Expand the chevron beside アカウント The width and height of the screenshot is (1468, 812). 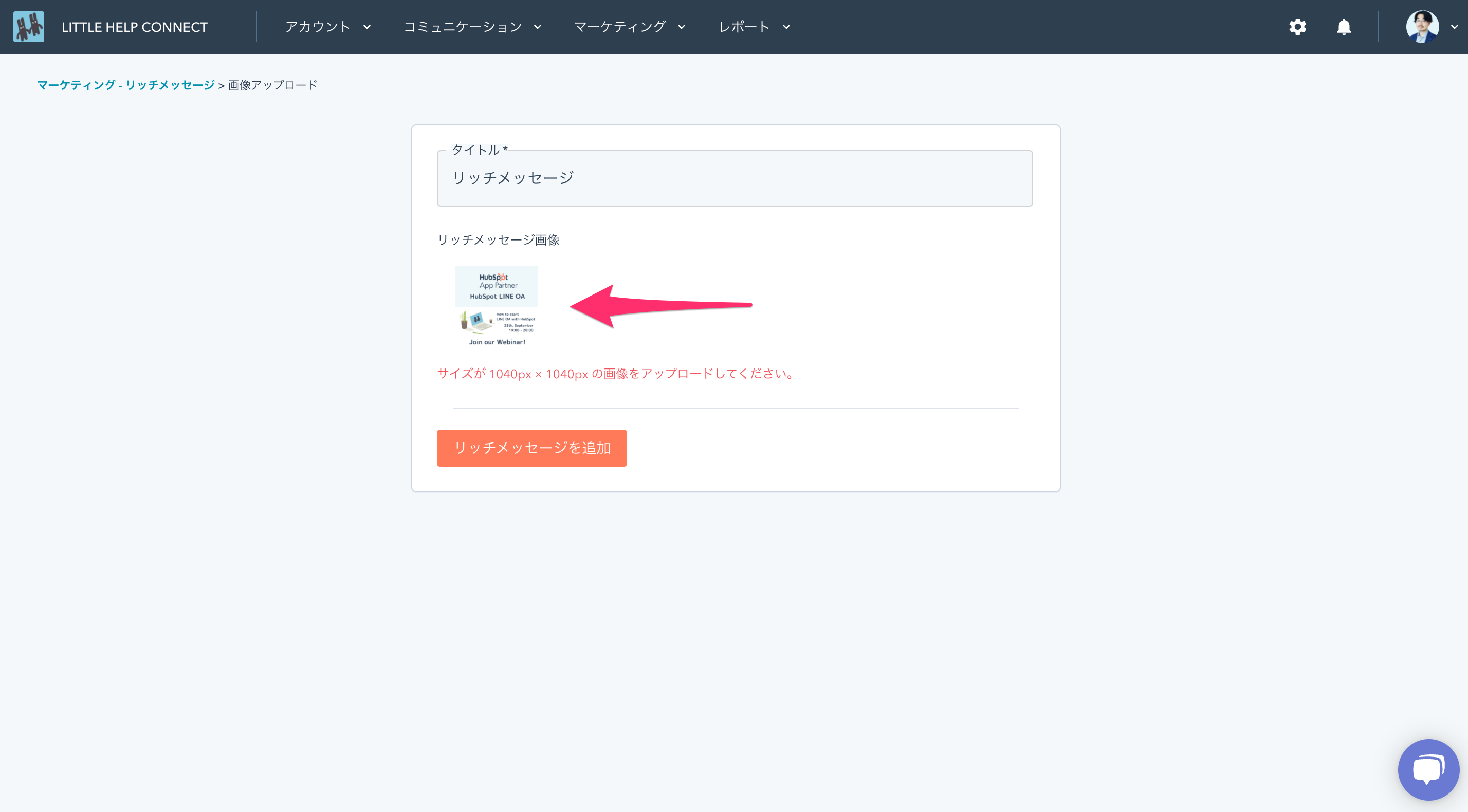tap(367, 27)
